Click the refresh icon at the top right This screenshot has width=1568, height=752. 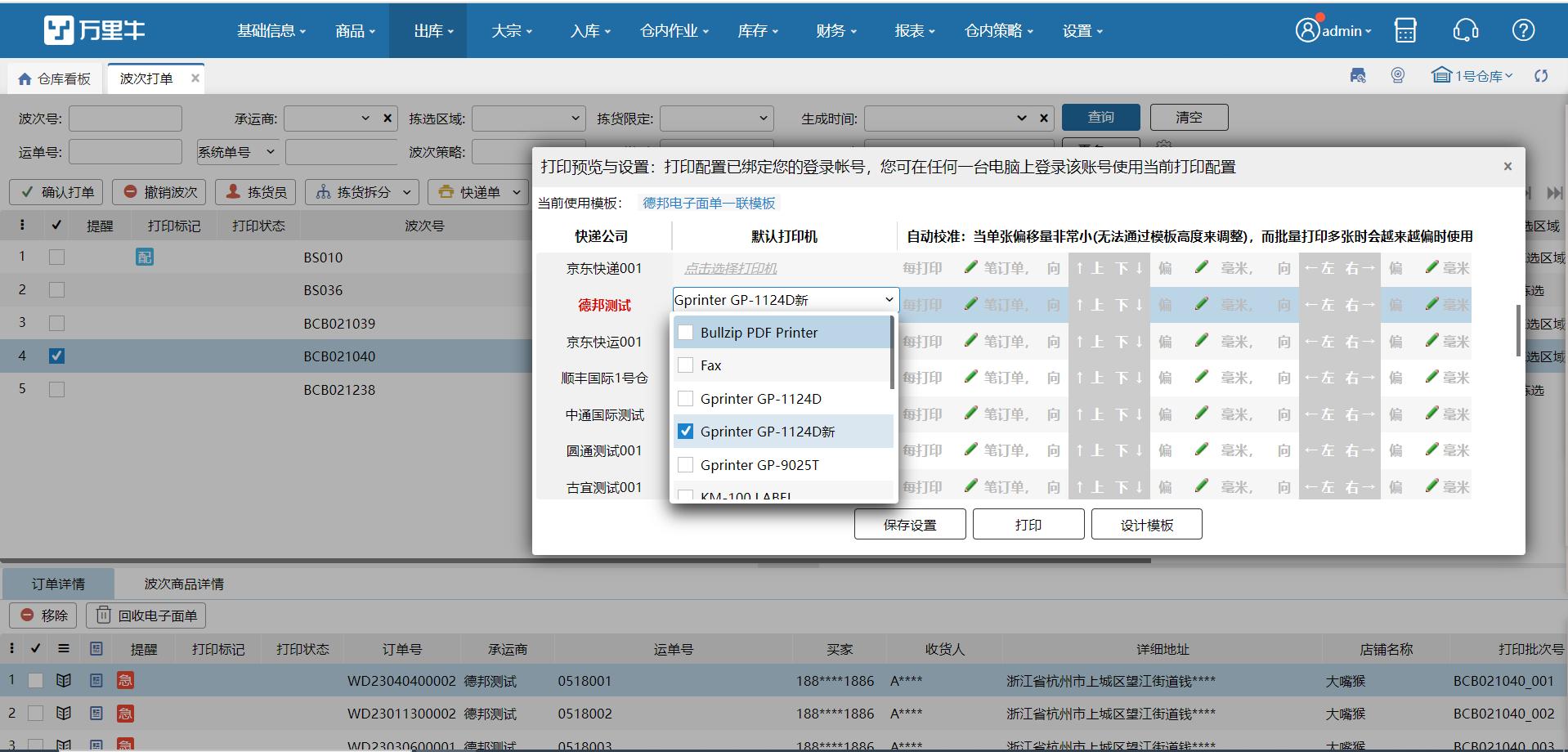[1542, 75]
